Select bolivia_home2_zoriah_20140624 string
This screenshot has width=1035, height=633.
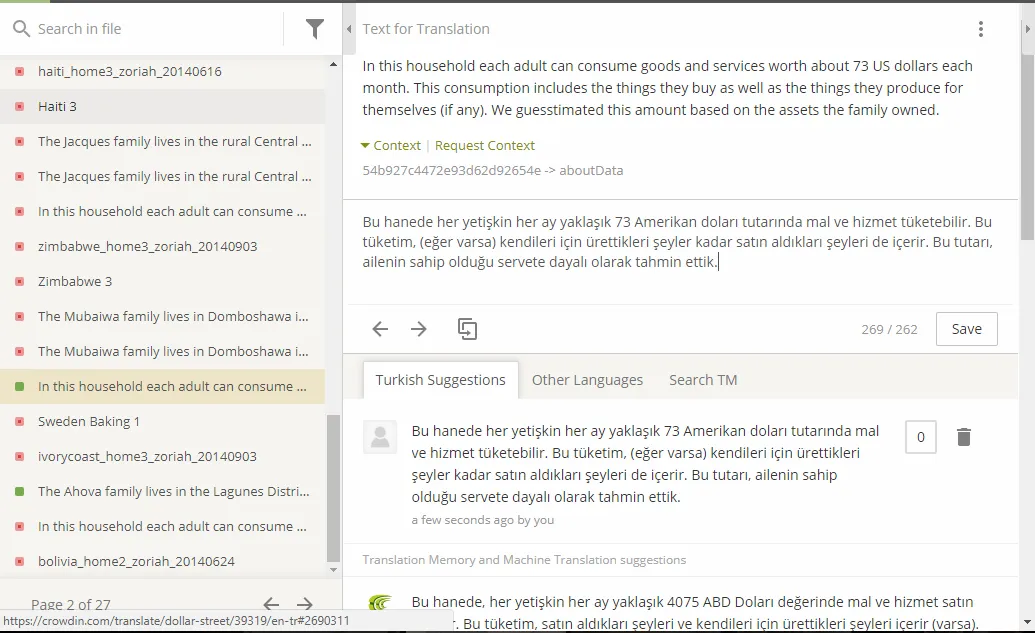coord(162,561)
